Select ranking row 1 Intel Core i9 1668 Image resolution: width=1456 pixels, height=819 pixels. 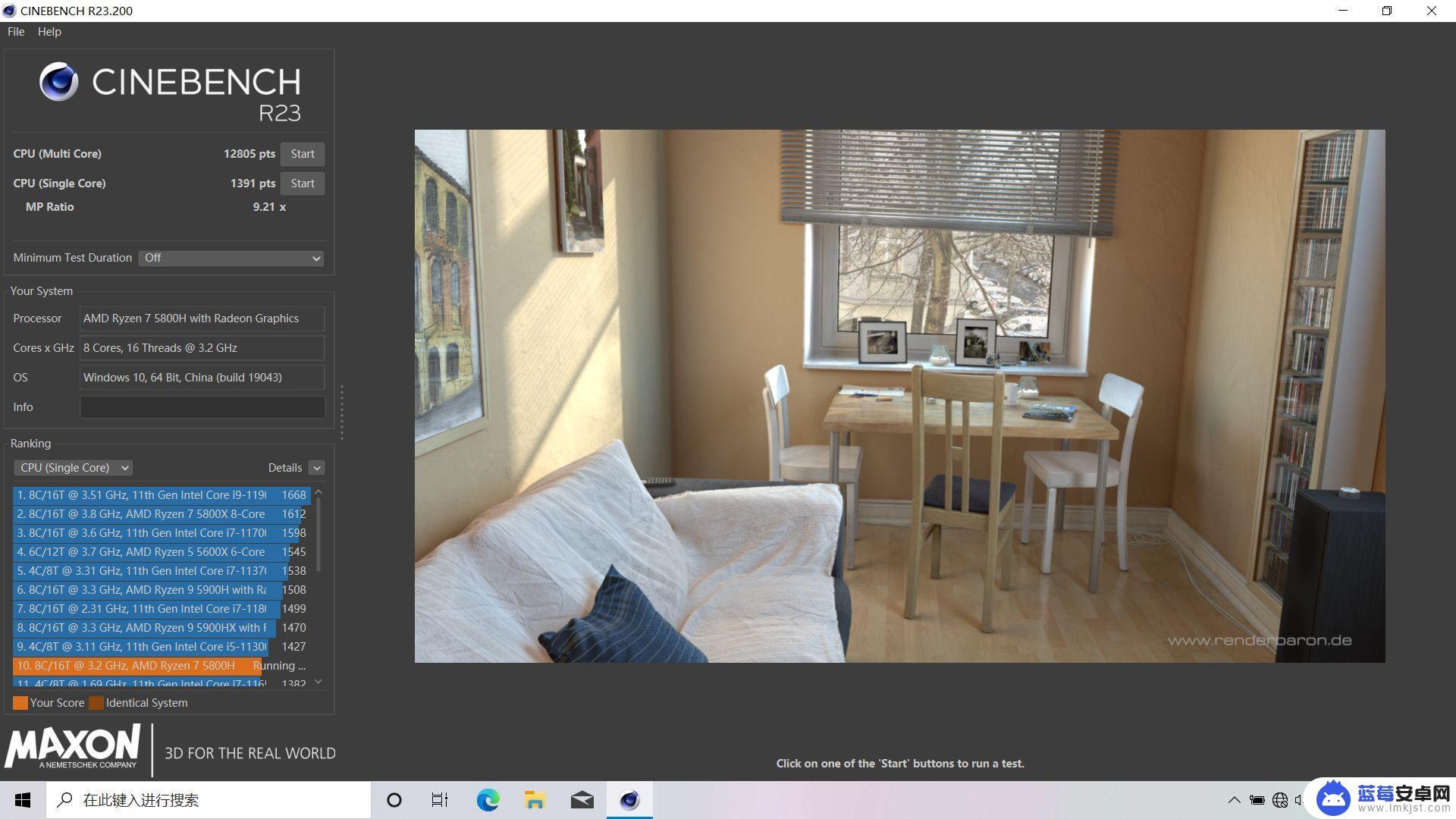coord(162,495)
